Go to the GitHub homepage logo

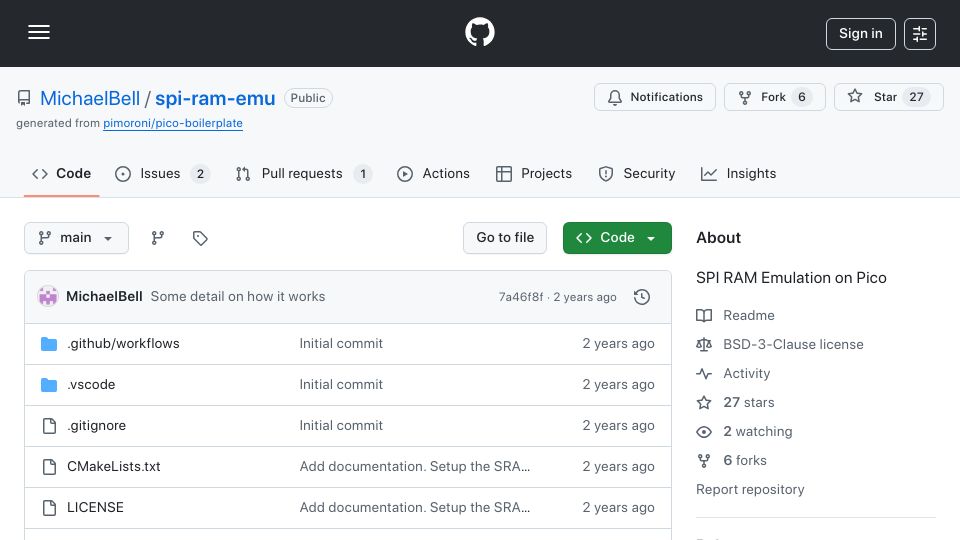[479, 32]
